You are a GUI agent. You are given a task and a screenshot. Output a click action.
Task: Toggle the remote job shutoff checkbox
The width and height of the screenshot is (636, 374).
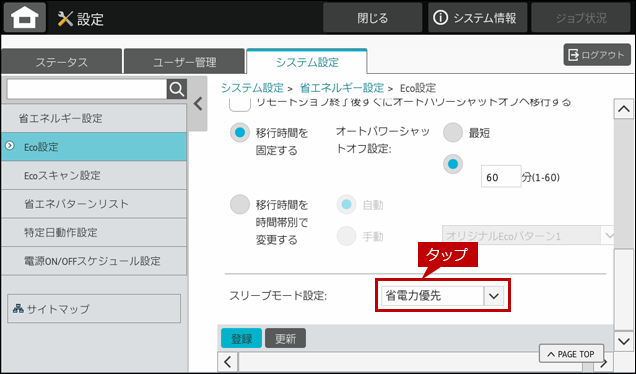(x=240, y=104)
